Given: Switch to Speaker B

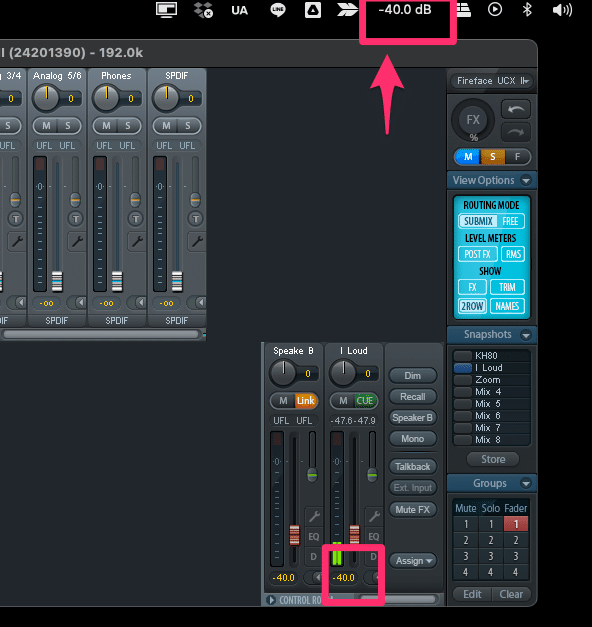Looking at the screenshot, I should 412,418.
